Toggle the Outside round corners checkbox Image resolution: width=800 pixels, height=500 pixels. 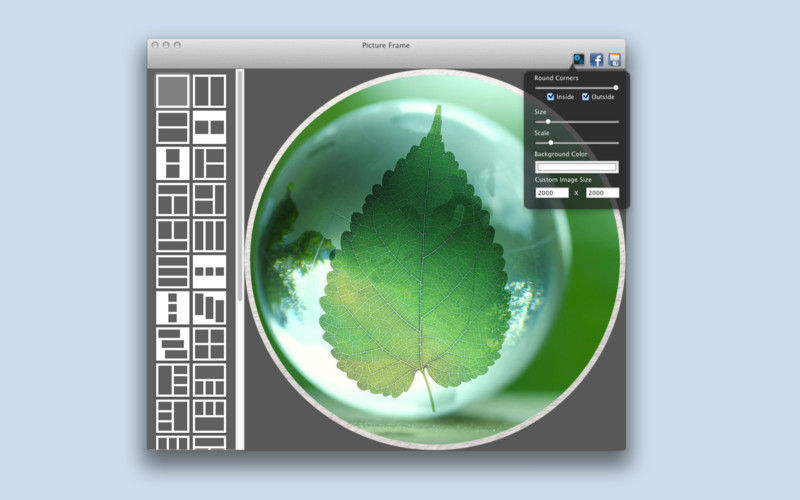pos(586,97)
